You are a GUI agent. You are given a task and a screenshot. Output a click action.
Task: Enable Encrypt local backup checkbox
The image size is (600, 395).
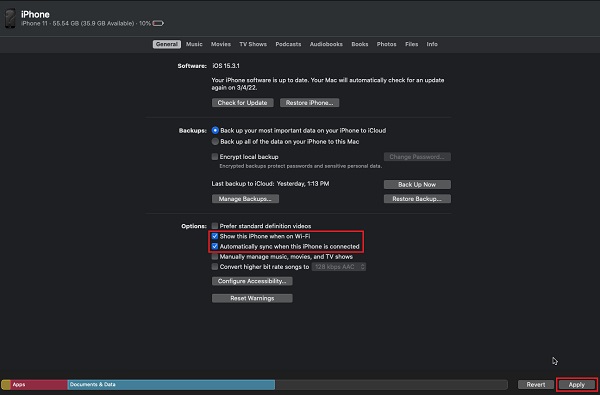coord(215,157)
